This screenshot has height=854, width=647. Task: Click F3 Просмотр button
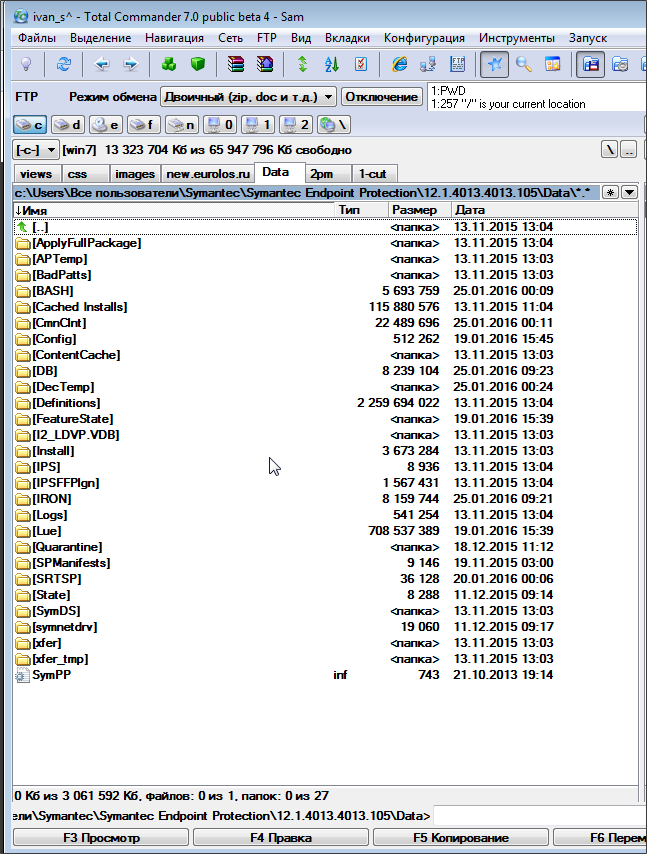(x=101, y=838)
